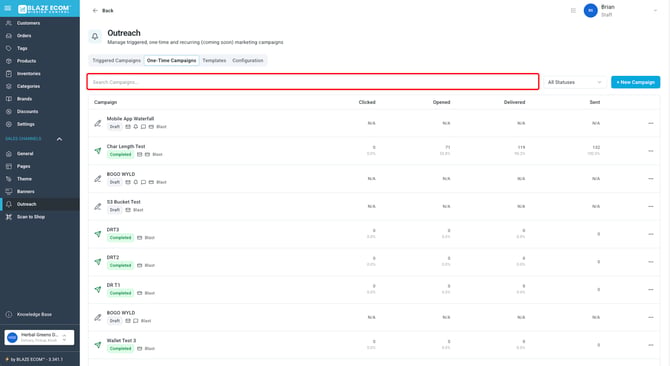Sort by the Clicked column header
The width and height of the screenshot is (670, 366).
(x=367, y=102)
